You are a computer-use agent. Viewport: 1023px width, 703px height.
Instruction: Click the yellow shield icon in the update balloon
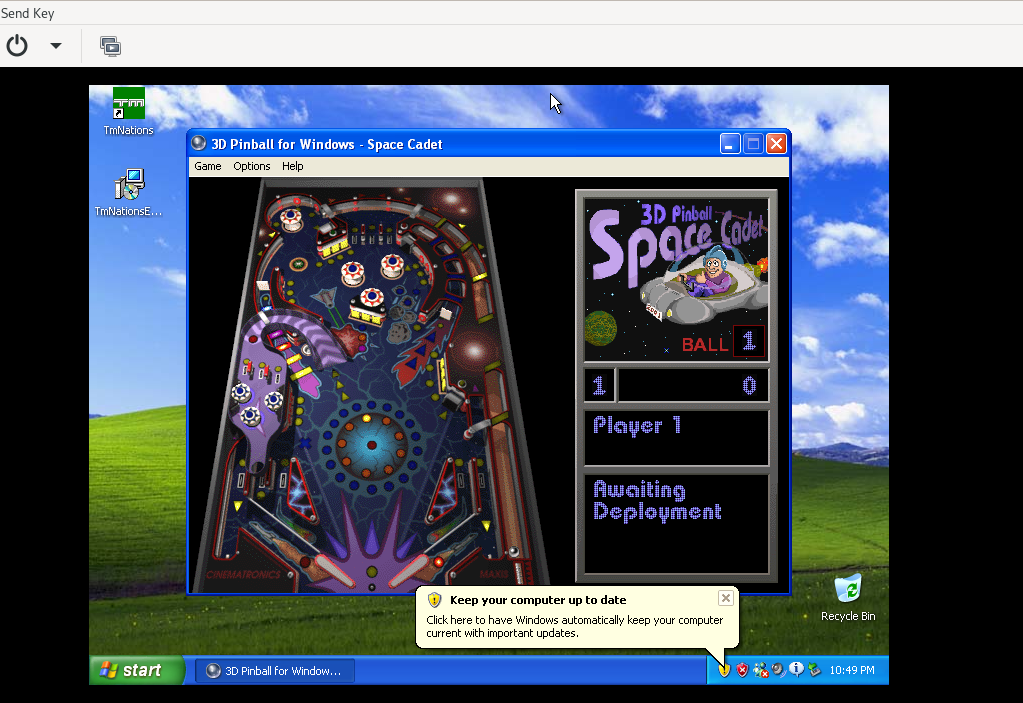click(434, 599)
